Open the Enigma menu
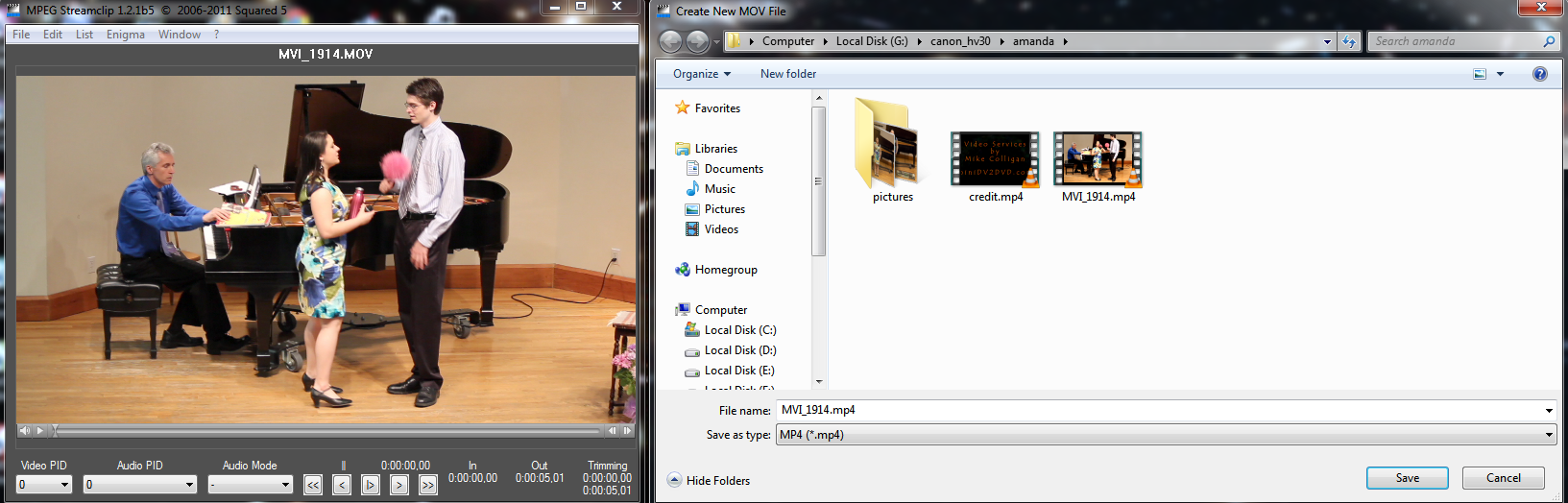This screenshot has height=503, width=1568. coord(126,35)
